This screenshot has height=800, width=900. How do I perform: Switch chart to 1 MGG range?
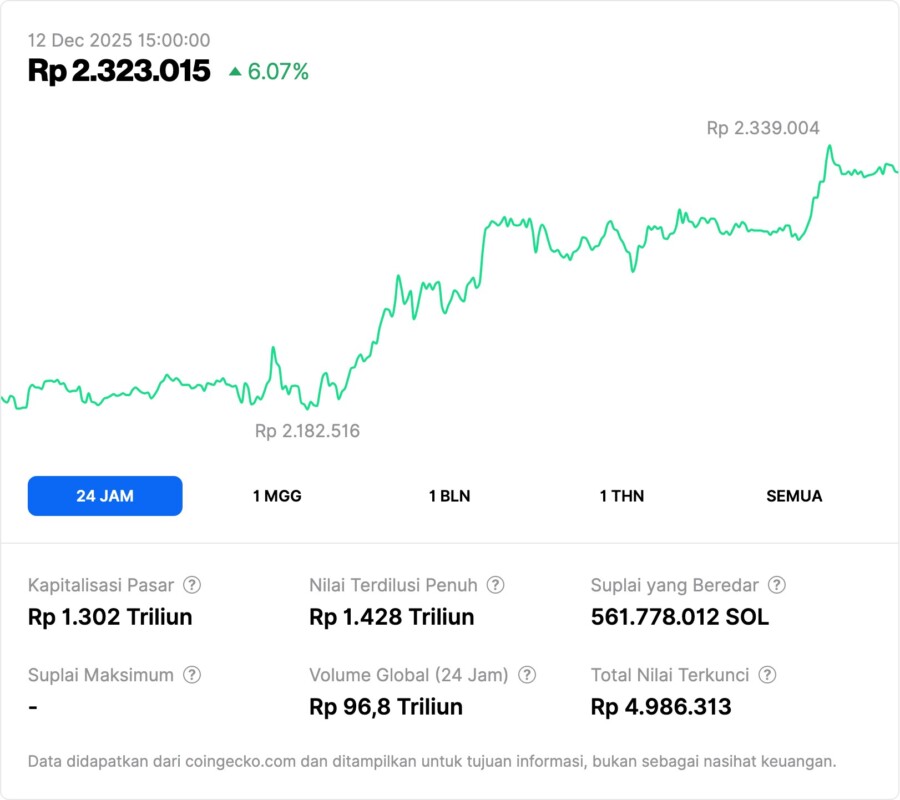(277, 496)
